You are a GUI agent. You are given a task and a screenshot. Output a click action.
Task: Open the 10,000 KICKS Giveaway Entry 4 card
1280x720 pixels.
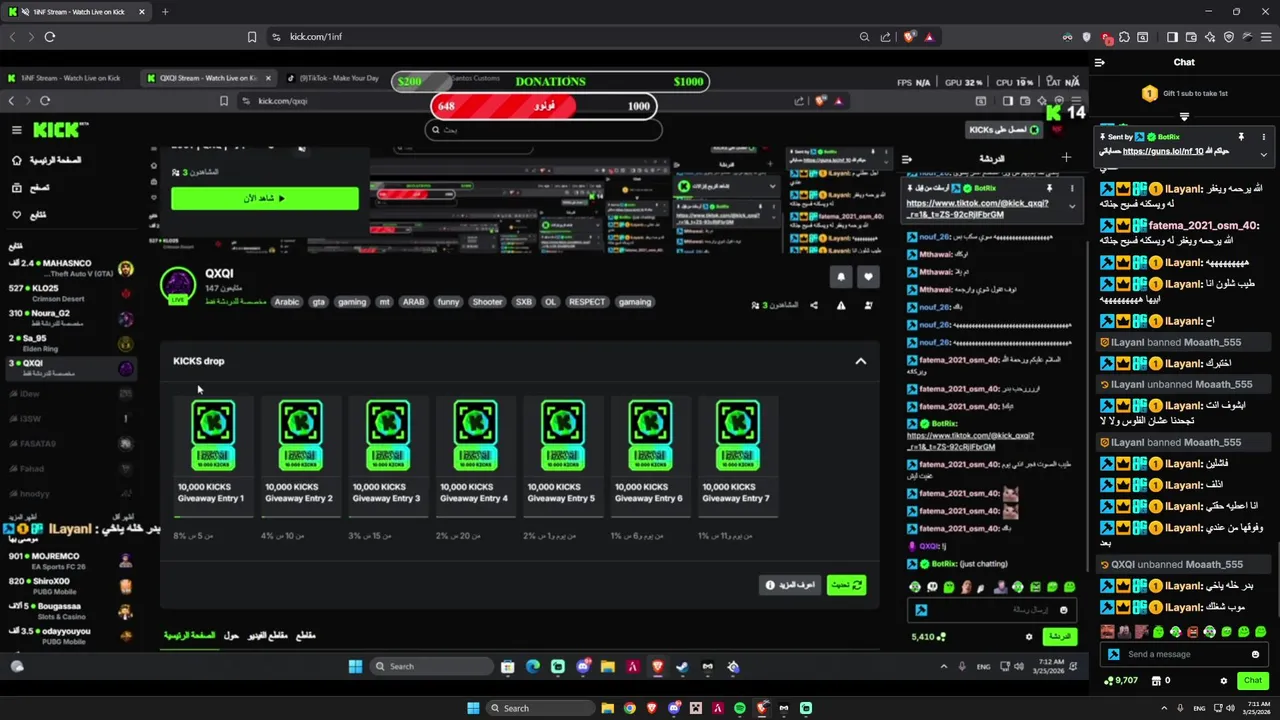pos(474,455)
